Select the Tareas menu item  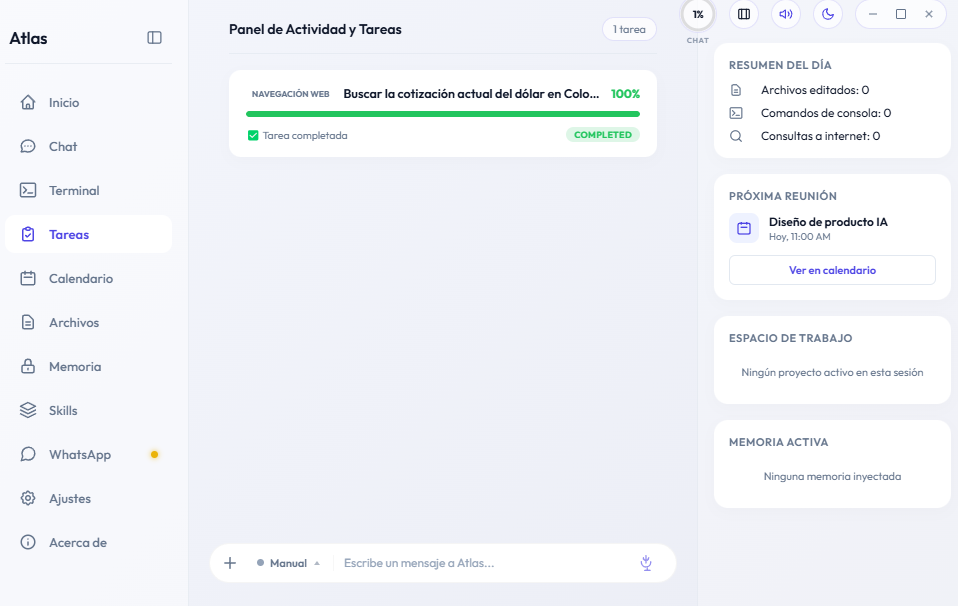(x=89, y=234)
